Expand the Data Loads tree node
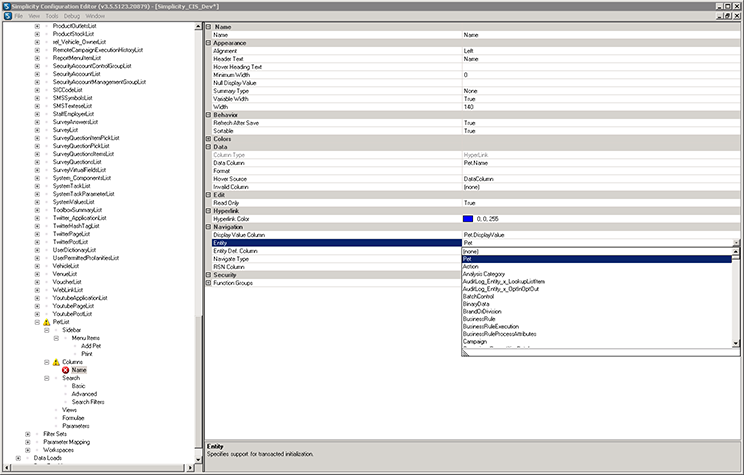 click(18, 458)
